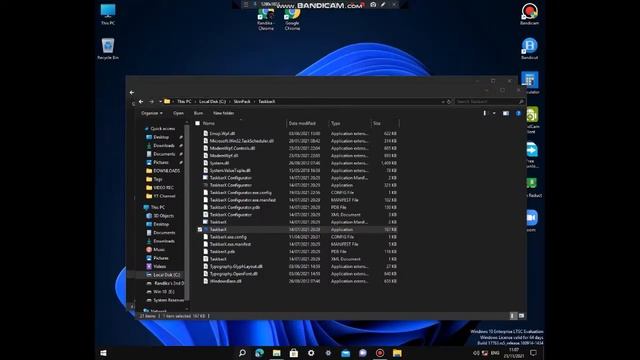Click the navigation pane vertical scrollbar

tap(187, 212)
